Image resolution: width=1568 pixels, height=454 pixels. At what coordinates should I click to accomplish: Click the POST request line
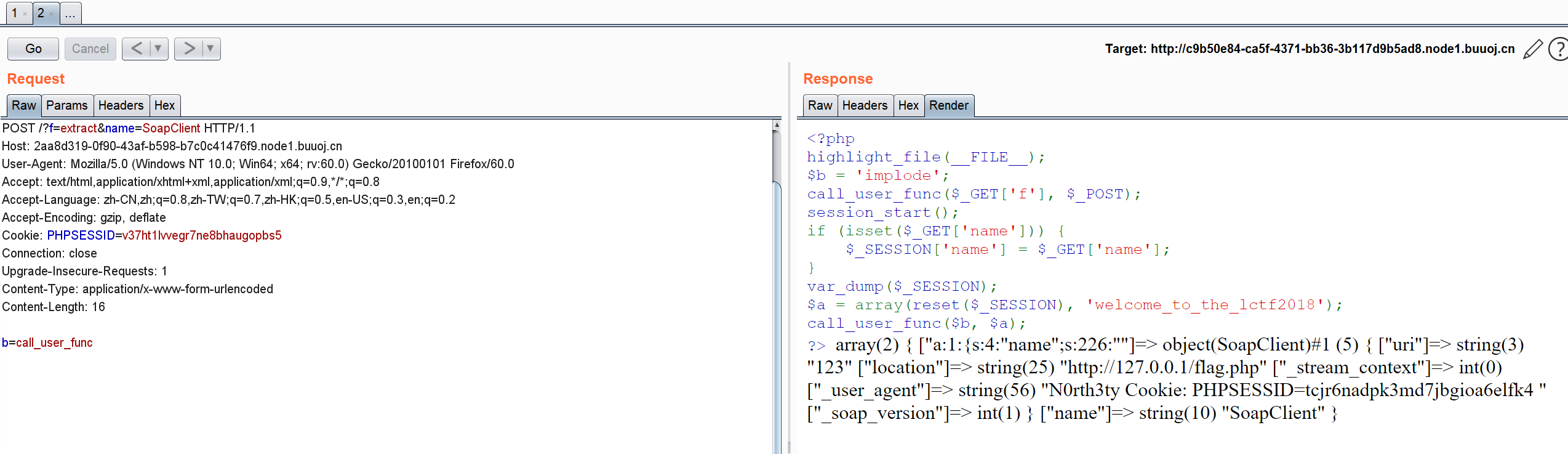pos(129,128)
